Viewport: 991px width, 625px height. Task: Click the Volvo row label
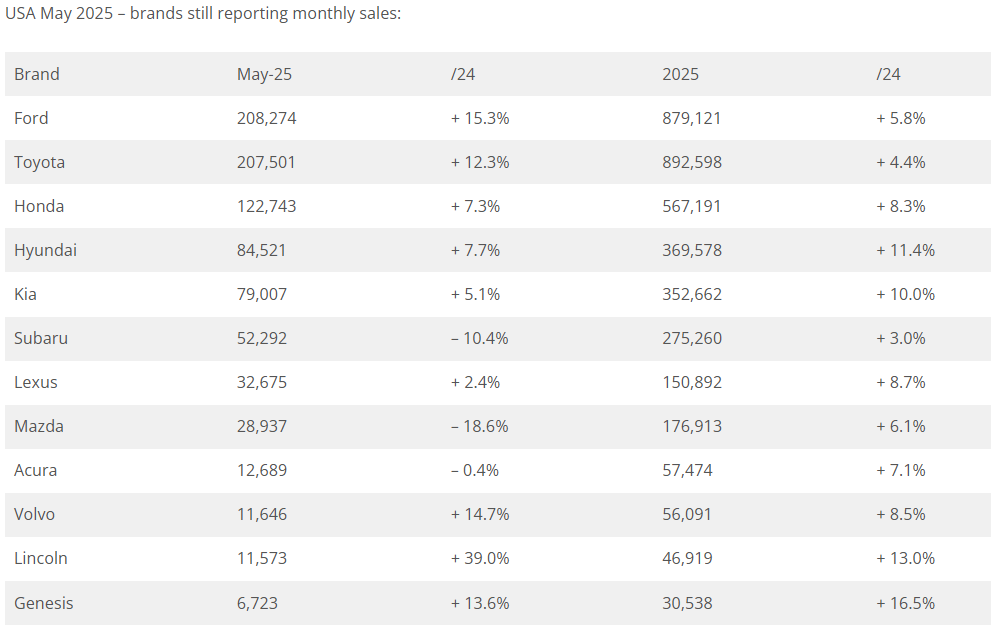coord(34,514)
